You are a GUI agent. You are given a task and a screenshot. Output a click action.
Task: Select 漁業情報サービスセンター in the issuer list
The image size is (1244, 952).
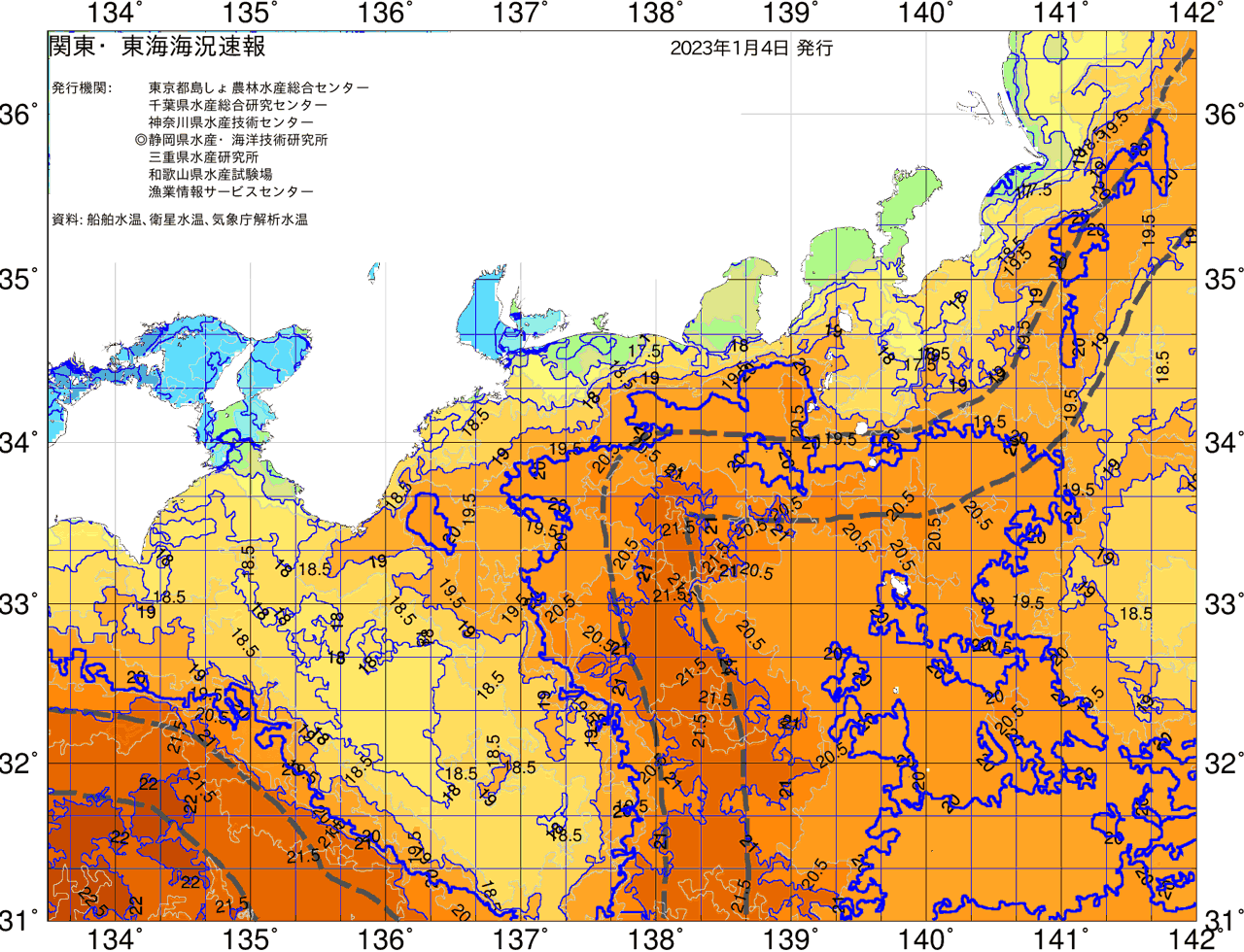coord(231,192)
